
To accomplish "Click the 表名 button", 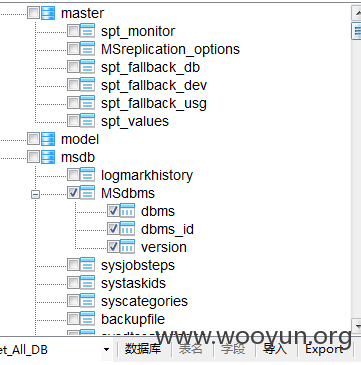I will coord(191,349).
